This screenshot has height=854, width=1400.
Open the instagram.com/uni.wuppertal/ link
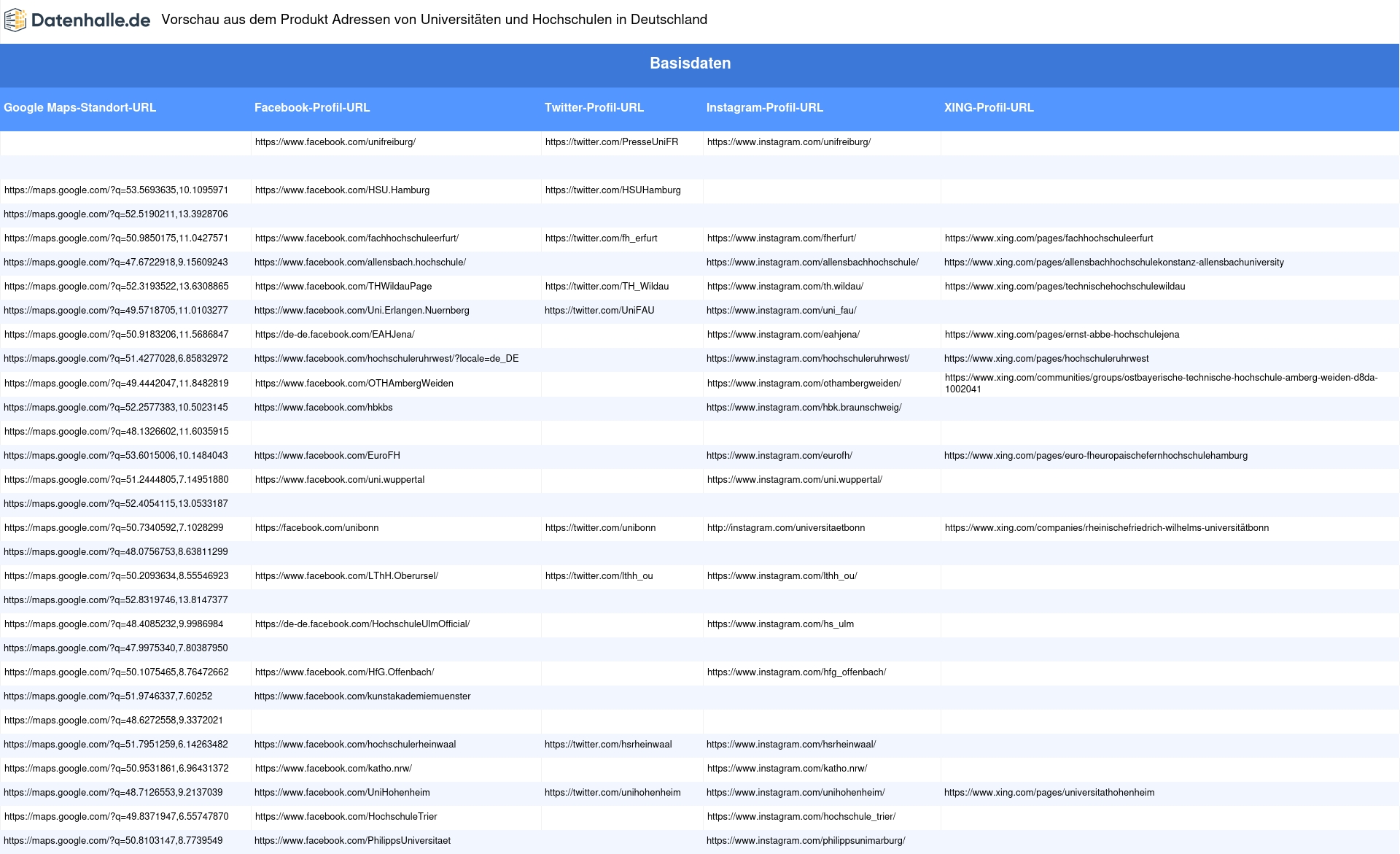[795, 480]
